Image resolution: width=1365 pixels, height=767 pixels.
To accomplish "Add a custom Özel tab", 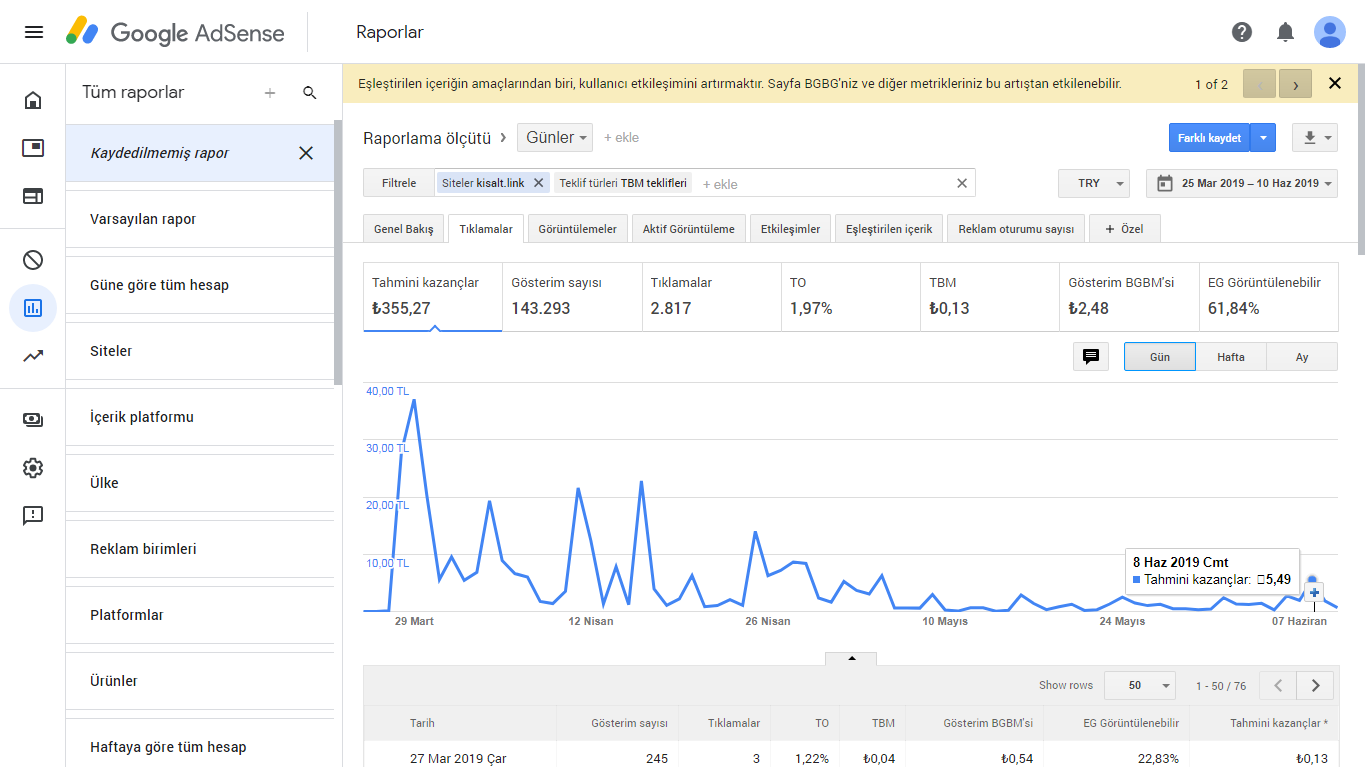I will (1125, 229).
